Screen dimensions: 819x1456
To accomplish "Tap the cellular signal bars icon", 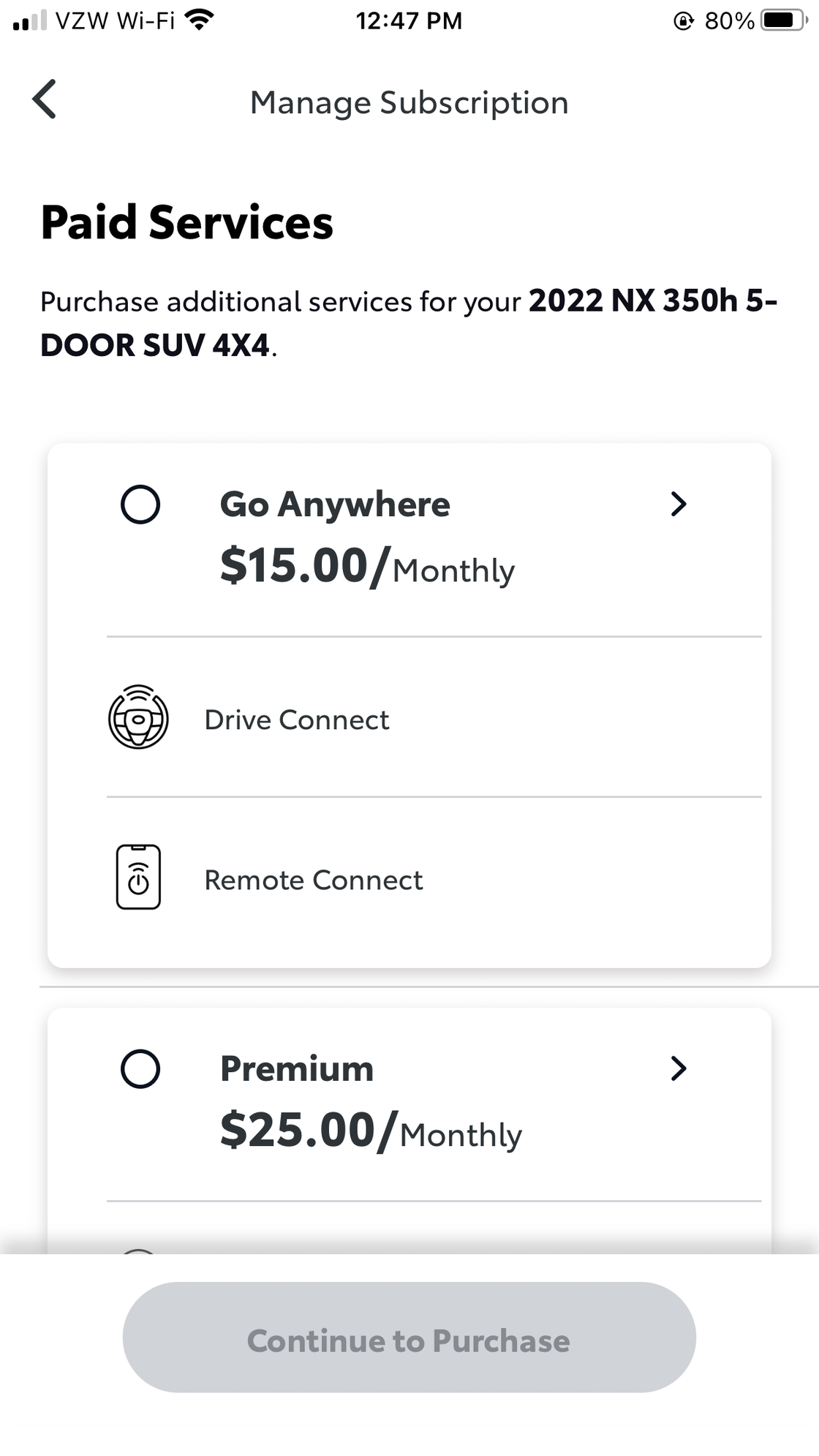I will [29, 20].
